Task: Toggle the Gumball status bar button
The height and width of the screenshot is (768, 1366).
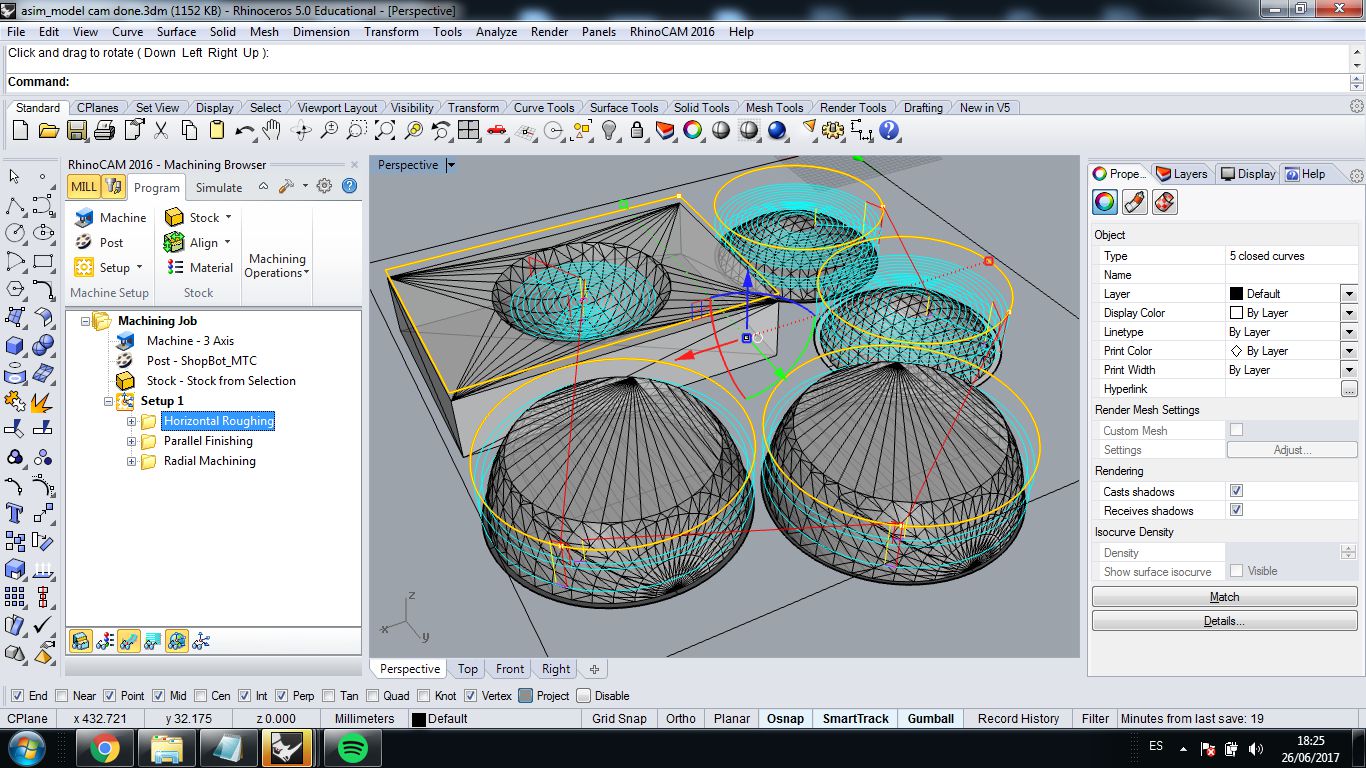Action: click(930, 719)
